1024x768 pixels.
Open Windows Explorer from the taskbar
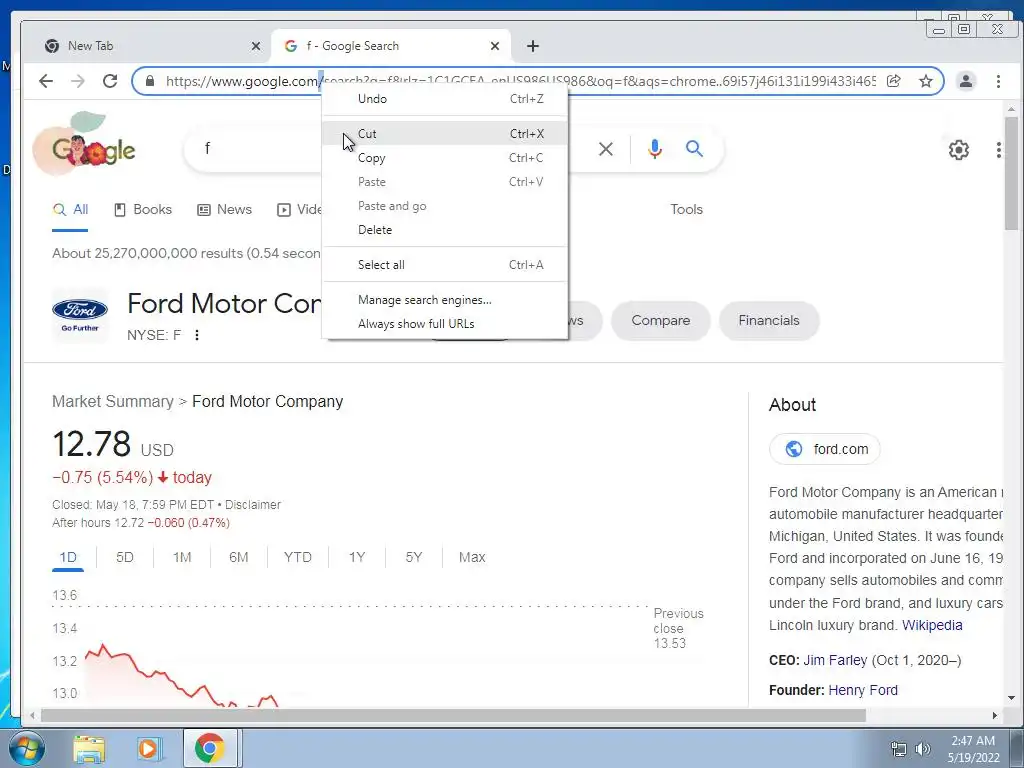[x=89, y=748]
